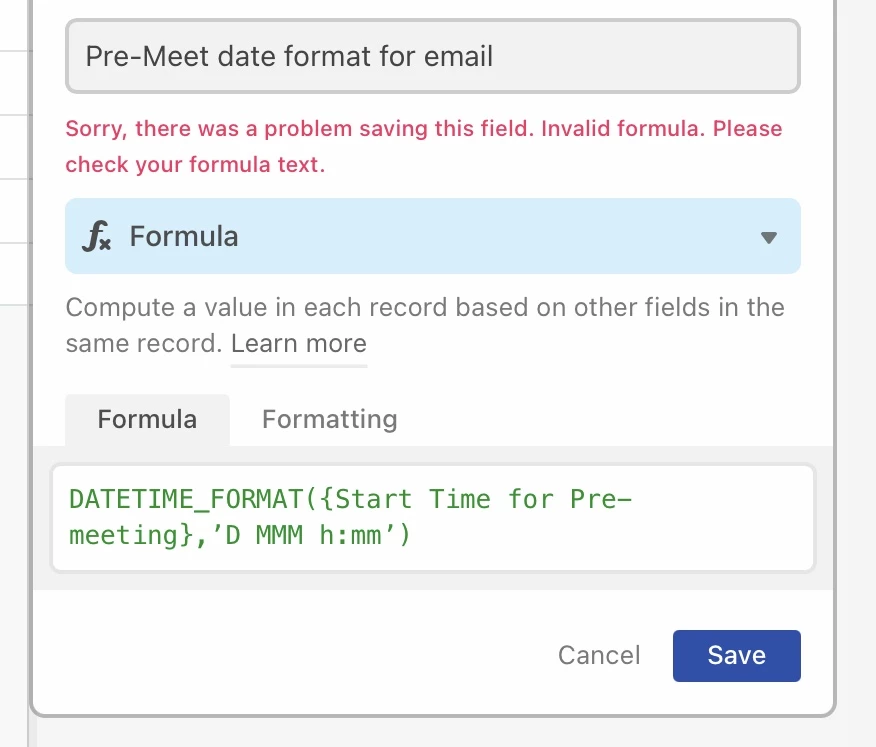
Task: Click the gray area around the formula editor
Action: click(433, 581)
